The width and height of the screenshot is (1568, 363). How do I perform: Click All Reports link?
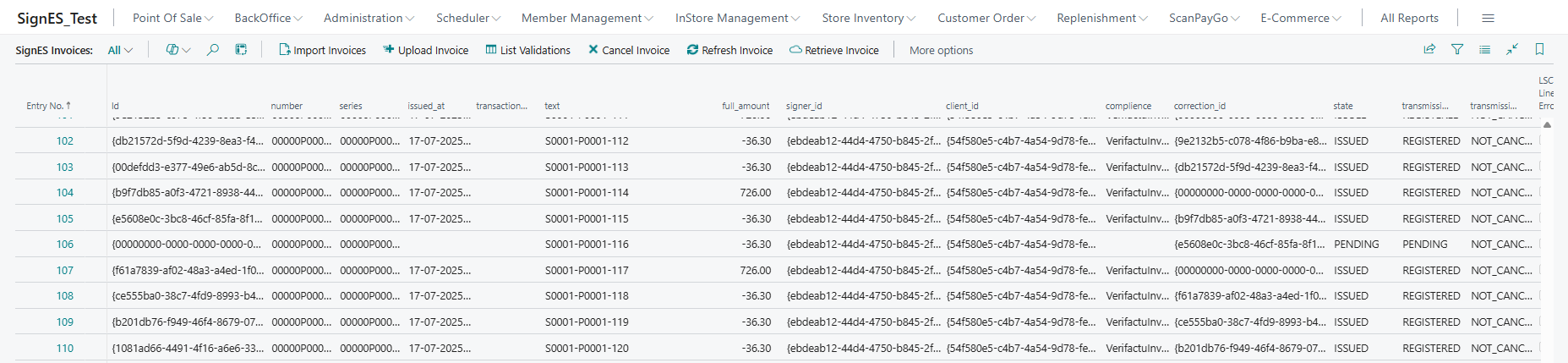pos(1409,18)
